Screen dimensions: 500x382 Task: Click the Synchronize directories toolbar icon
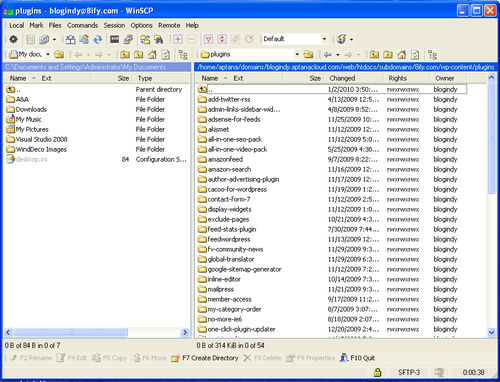point(84,39)
